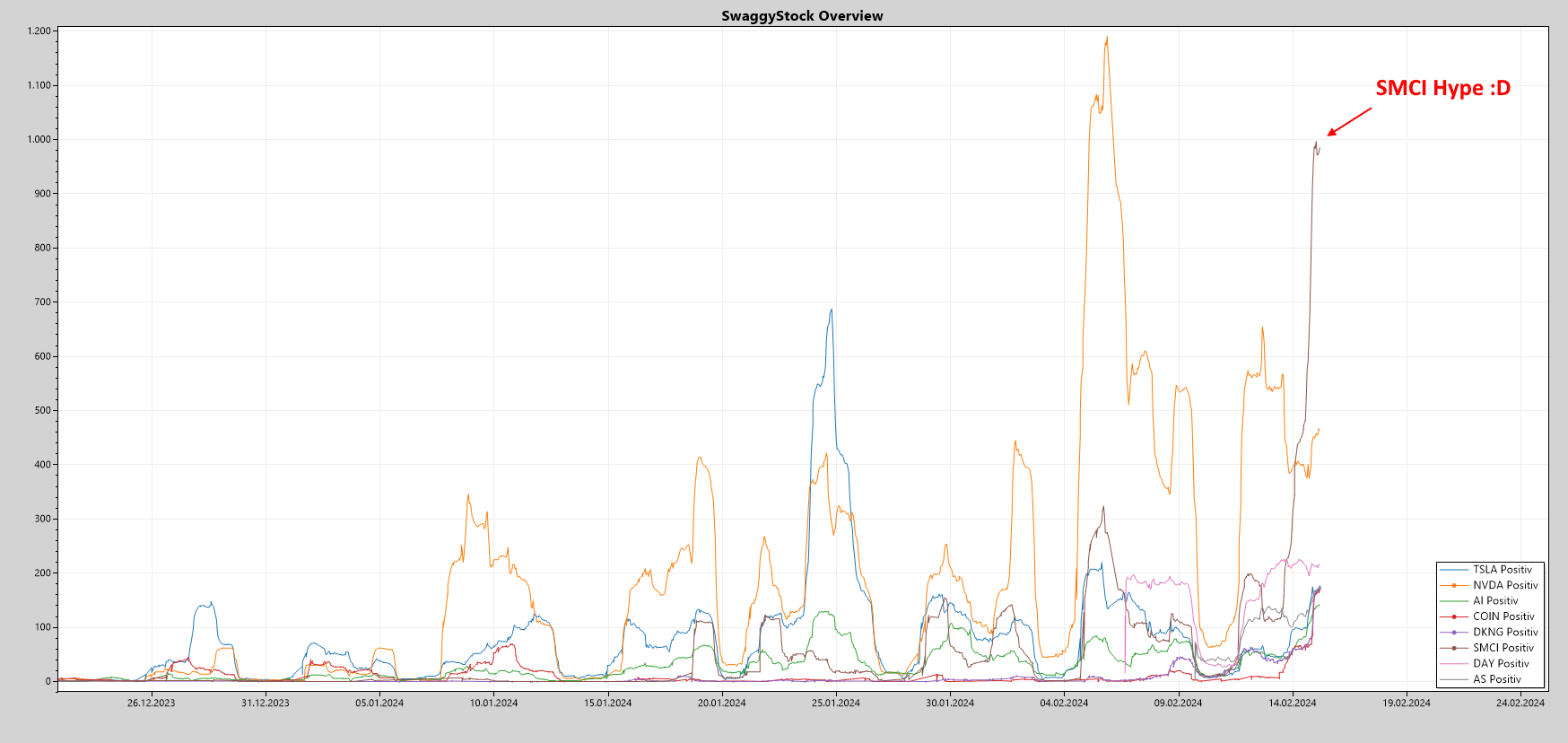Viewport: 1568px width, 743px height.
Task: Select the COIN Positiv legend entry
Action: pyautogui.click(x=1488, y=616)
